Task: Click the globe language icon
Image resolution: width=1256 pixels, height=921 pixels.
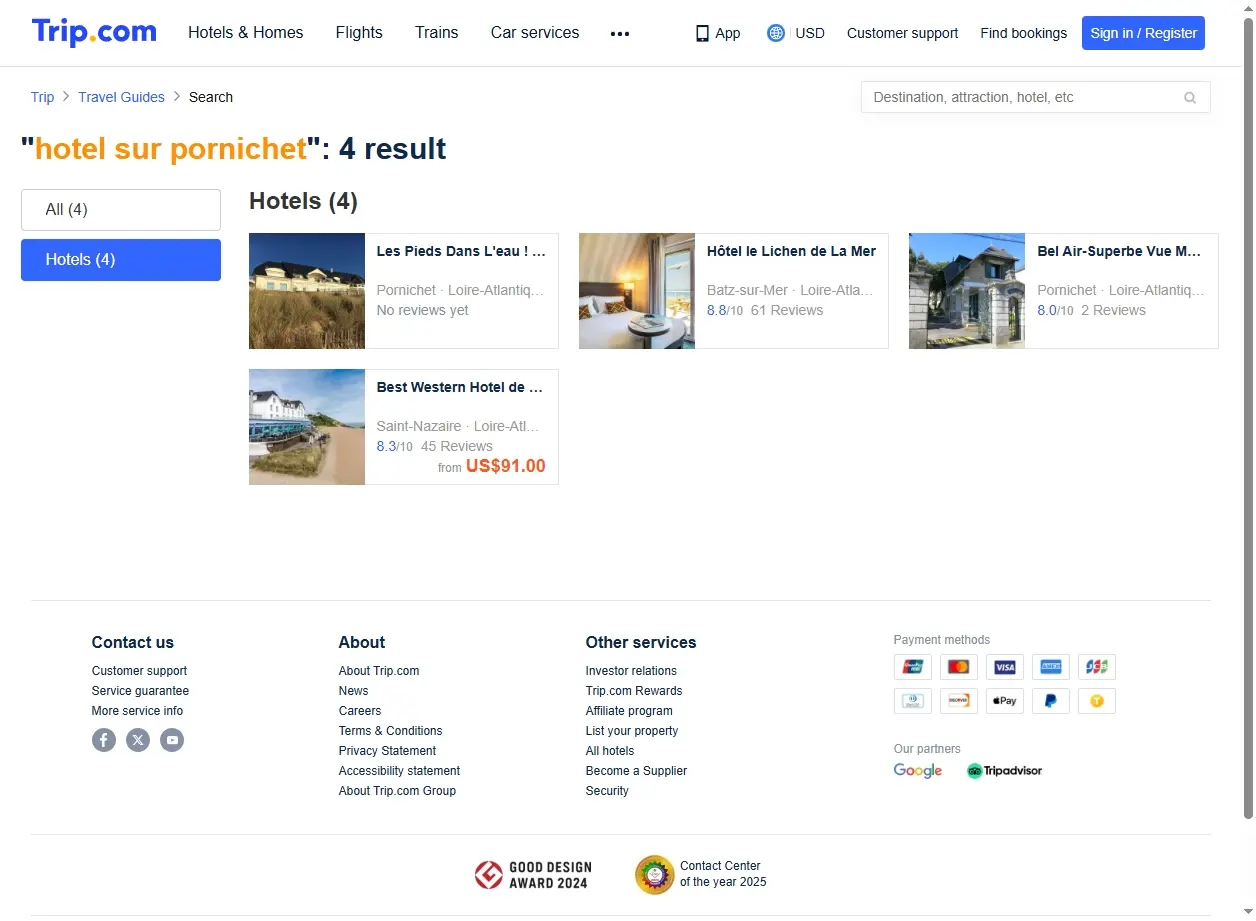Action: pos(776,33)
